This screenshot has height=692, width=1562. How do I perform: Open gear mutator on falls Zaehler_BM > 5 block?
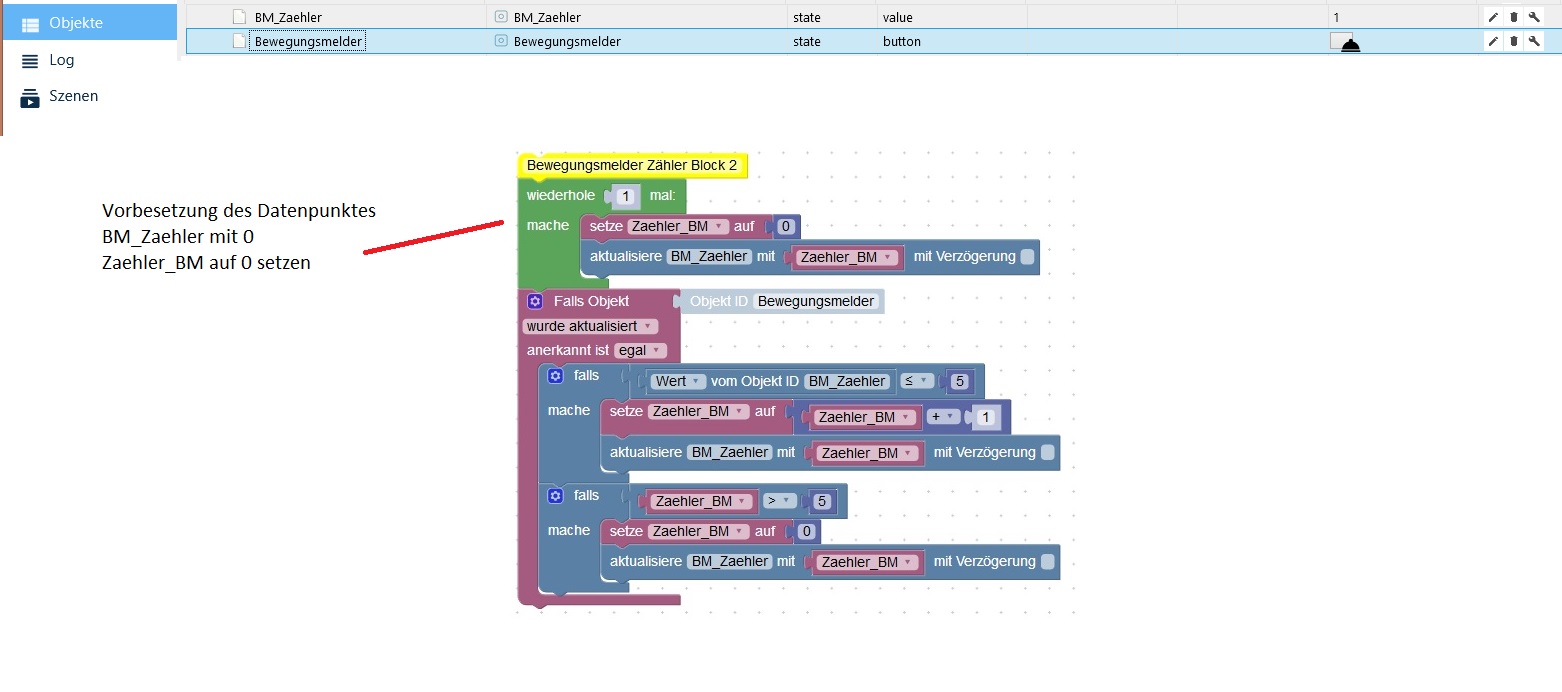pyautogui.click(x=556, y=495)
